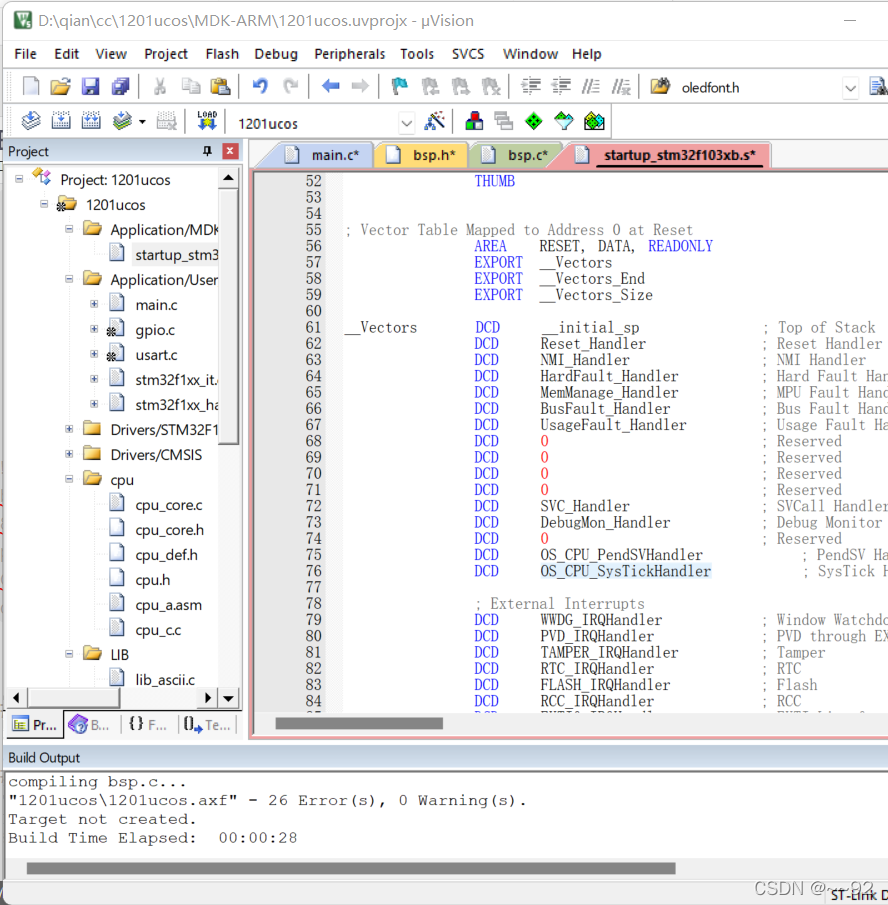Image resolution: width=888 pixels, height=905 pixels.
Task: Expand the Drivers/CMSIS folder
Action: pos(69,454)
